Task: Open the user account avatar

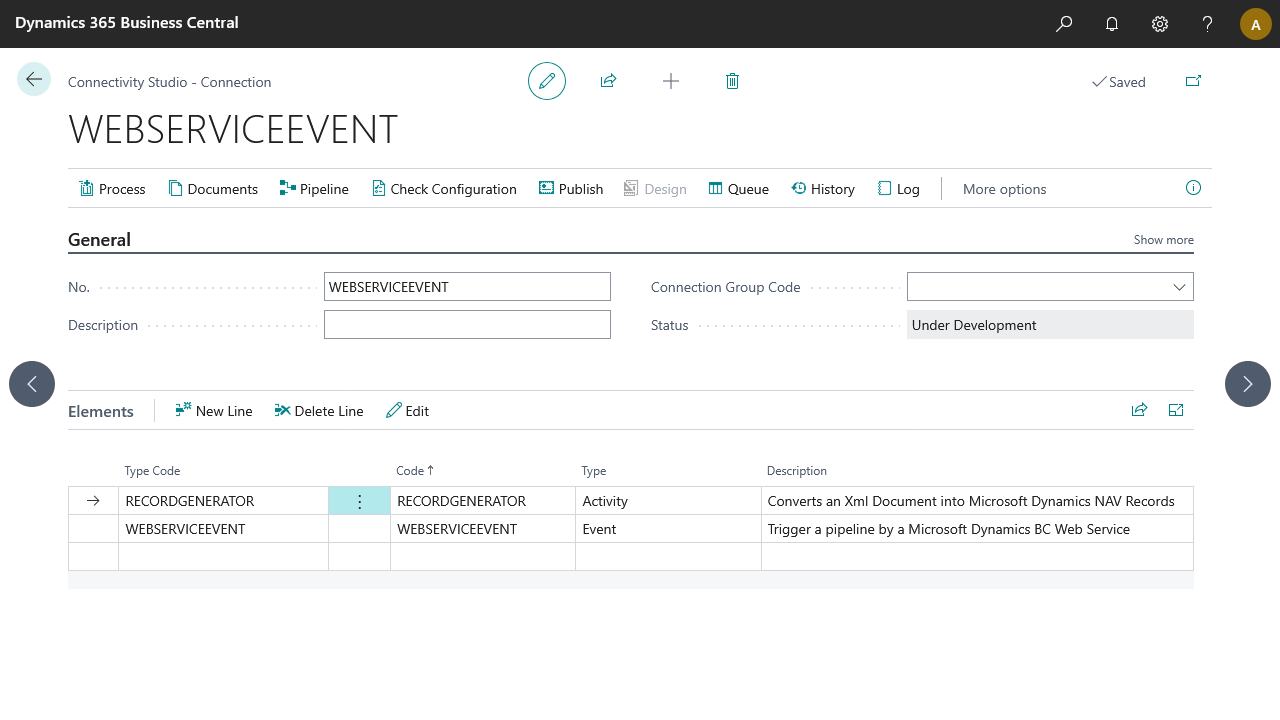Action: pyautogui.click(x=1256, y=24)
